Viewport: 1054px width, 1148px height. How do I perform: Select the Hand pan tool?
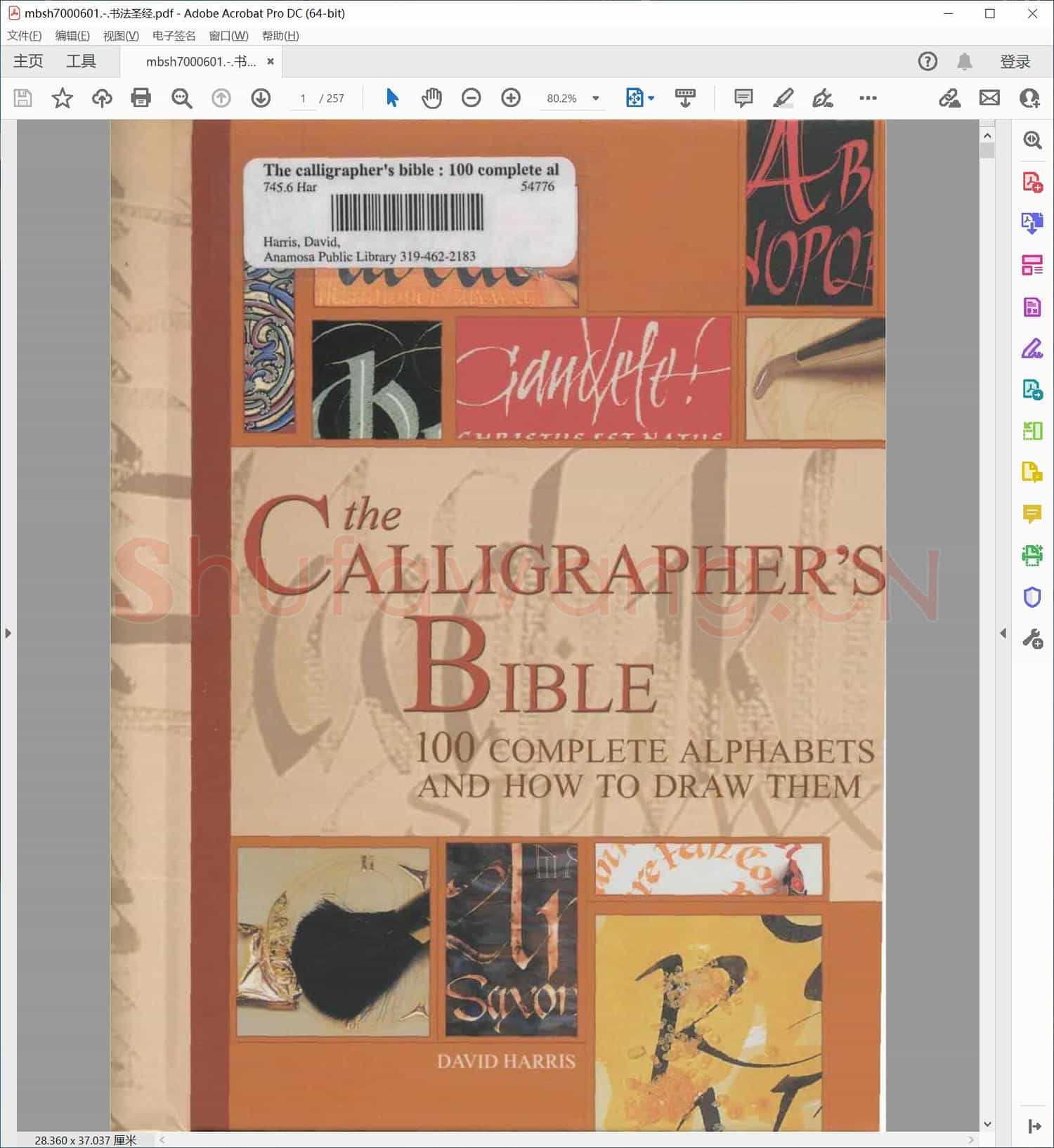tap(431, 98)
